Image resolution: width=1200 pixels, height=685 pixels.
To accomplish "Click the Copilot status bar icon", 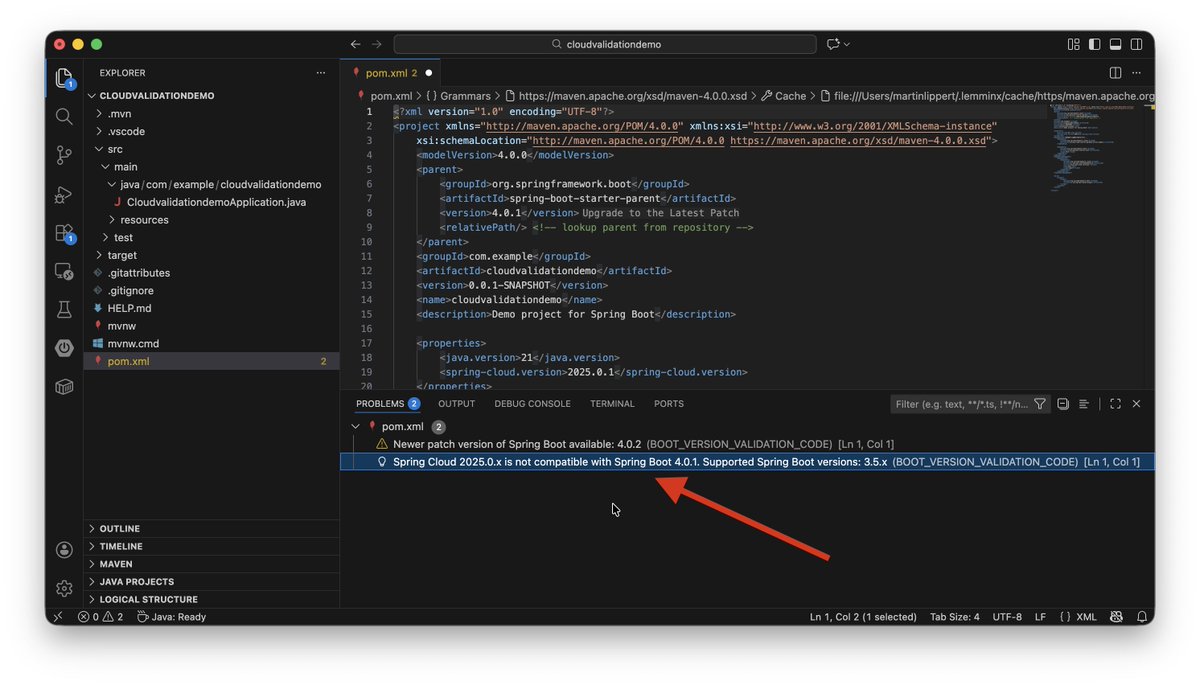I will pyautogui.click(x=1114, y=617).
